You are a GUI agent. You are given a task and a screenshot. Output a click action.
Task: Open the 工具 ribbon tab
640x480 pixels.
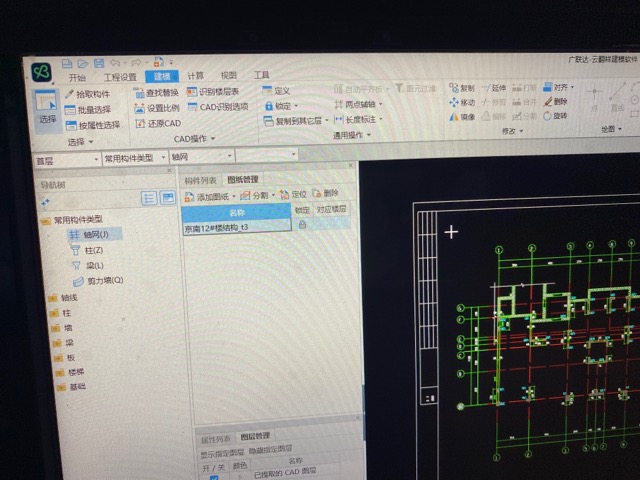point(261,75)
